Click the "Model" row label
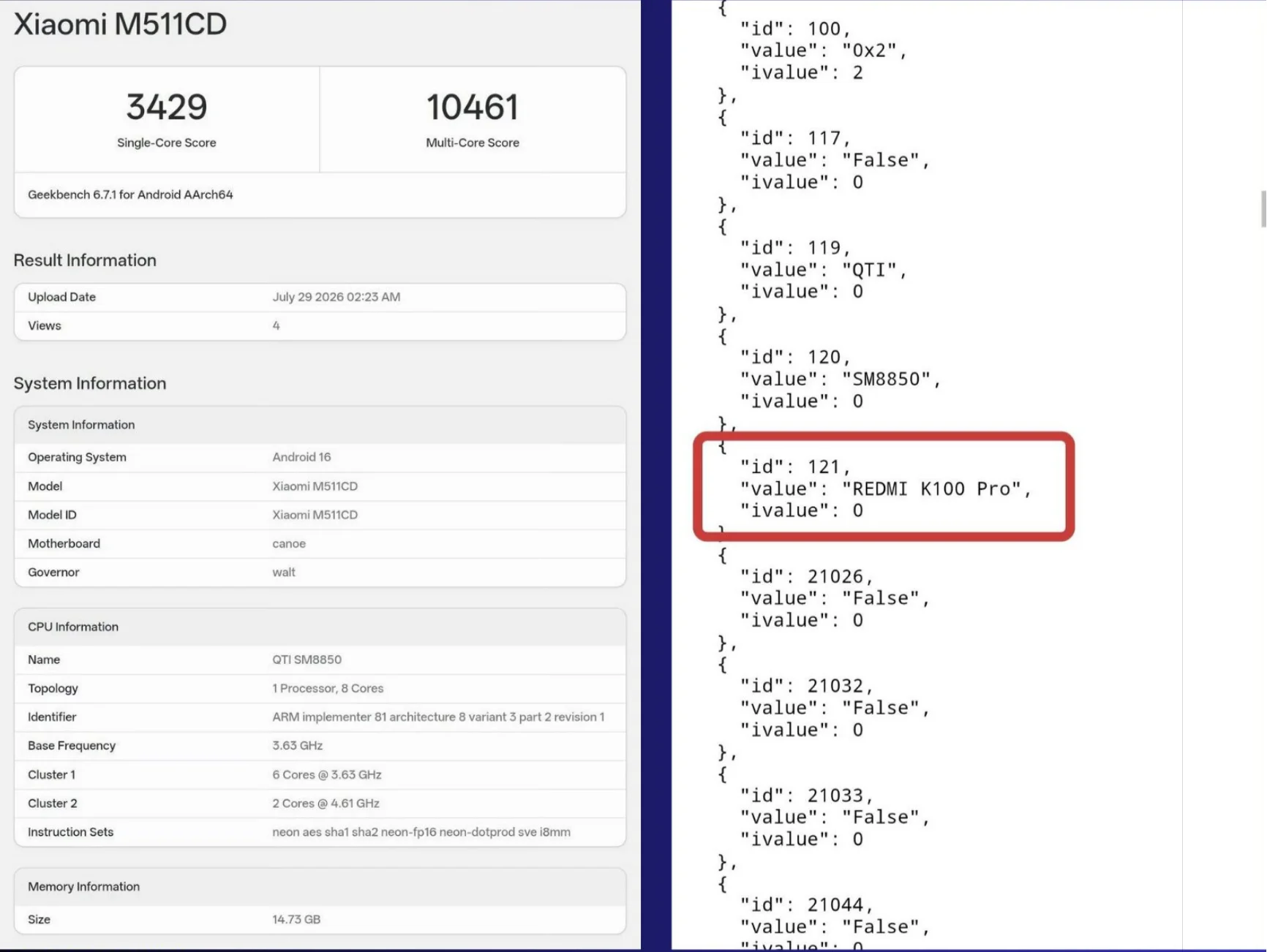Image resolution: width=1267 pixels, height=952 pixels. pos(45,486)
